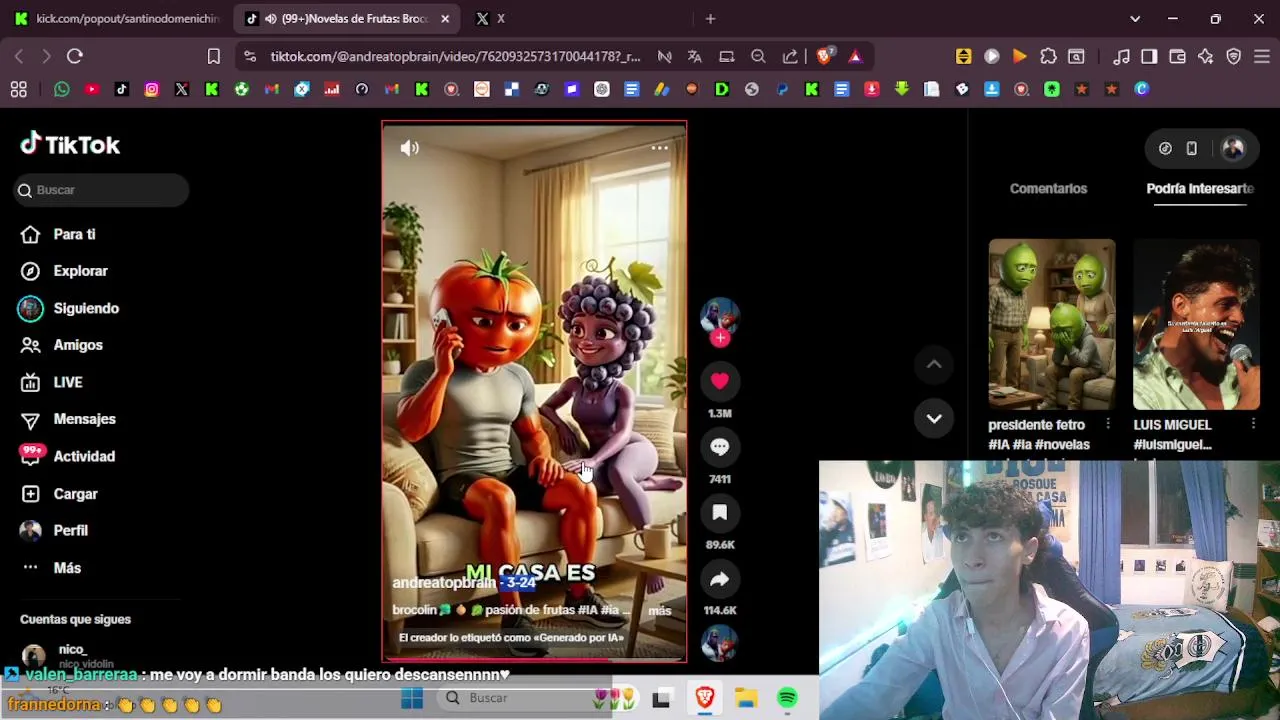This screenshot has height=720, width=1280.
Task: Open the Instagram bookmark
Action: coord(152,89)
